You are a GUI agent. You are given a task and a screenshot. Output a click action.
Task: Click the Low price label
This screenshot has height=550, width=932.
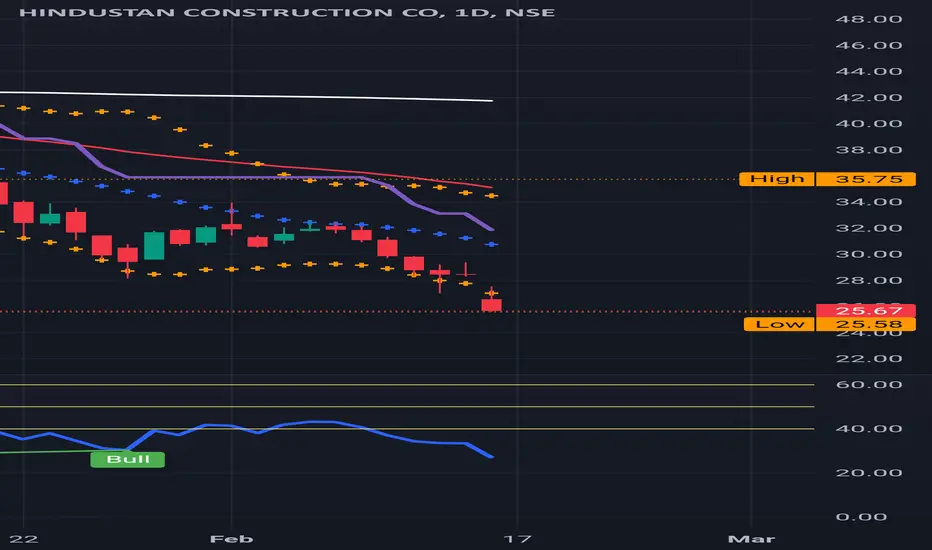[x=779, y=324]
